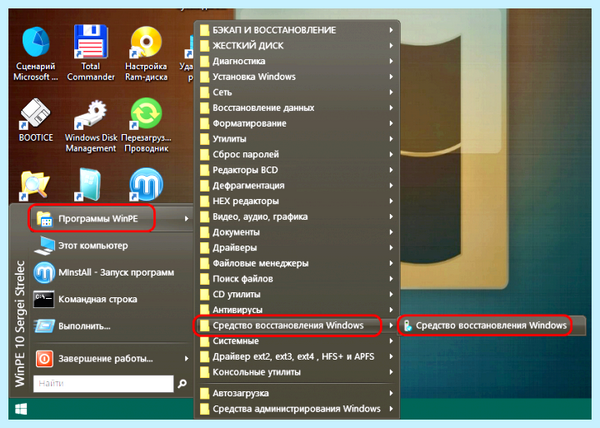This screenshot has width=600, height=428.
Task: Click the folder icon beside Антивирусы
Action: tap(205, 309)
